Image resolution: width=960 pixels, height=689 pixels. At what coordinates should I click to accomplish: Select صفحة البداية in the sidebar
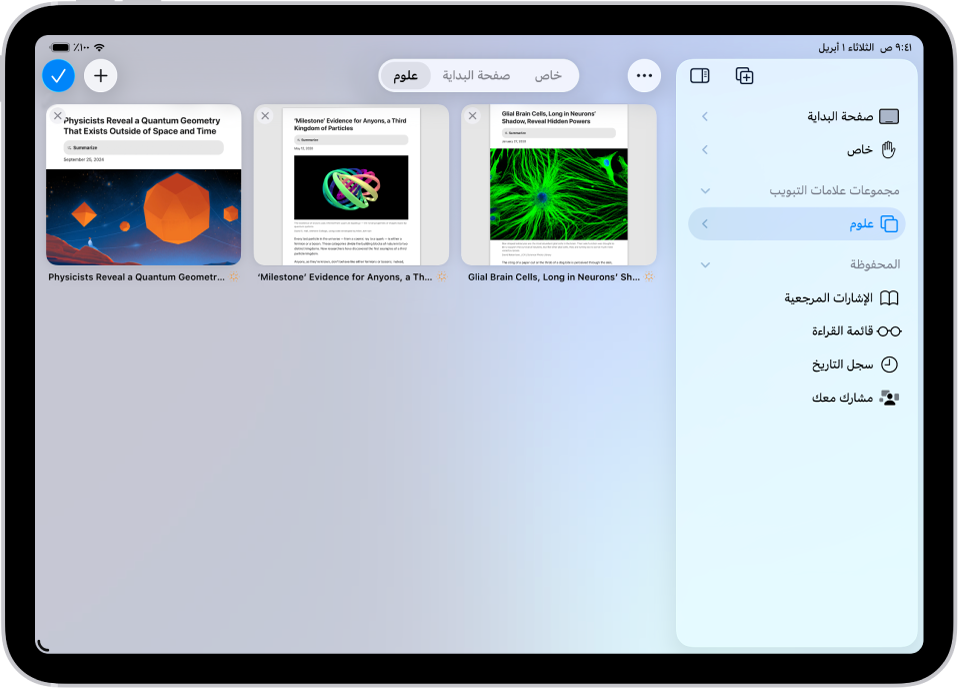[797, 116]
